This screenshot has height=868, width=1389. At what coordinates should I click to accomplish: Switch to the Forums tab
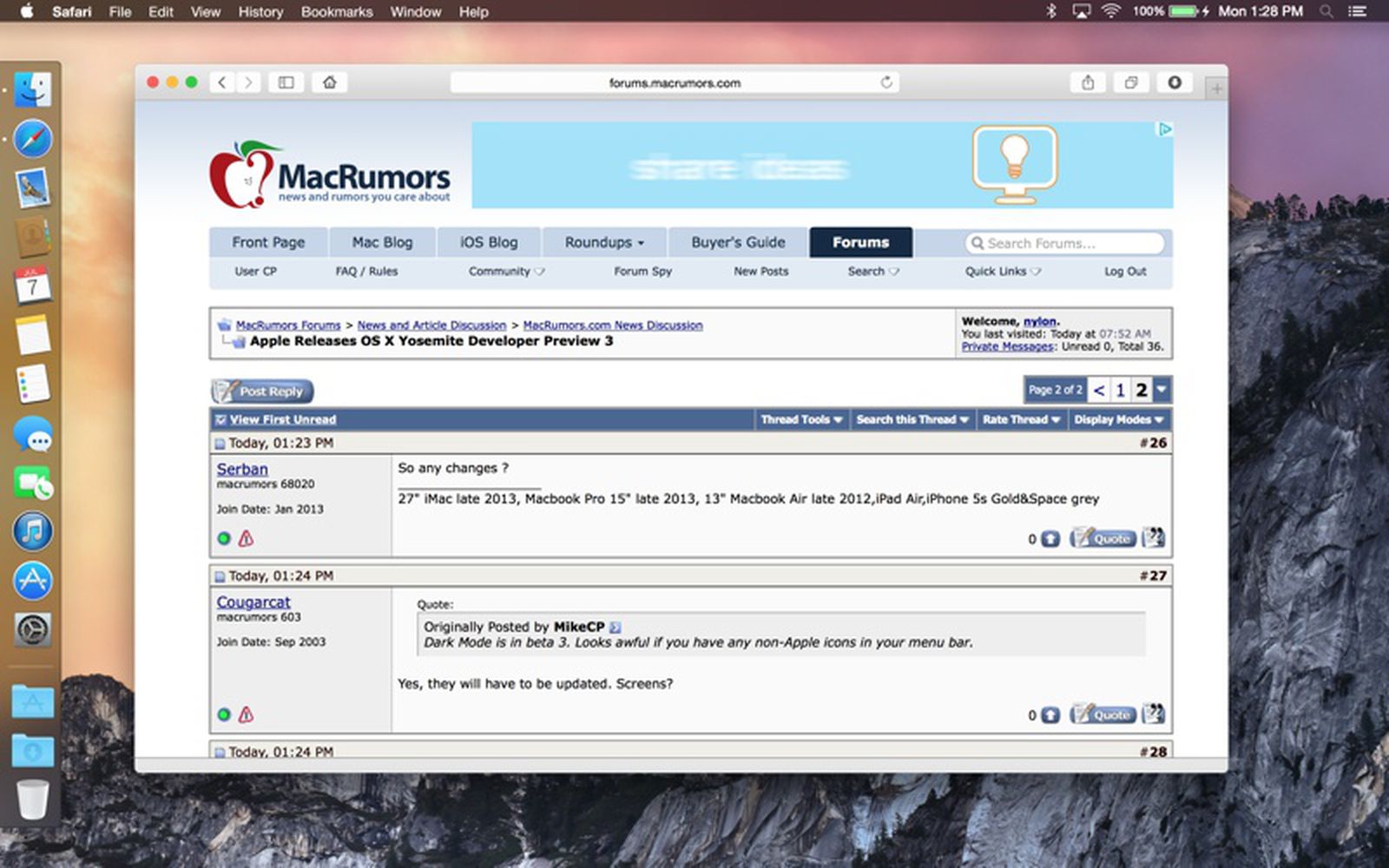pyautogui.click(x=860, y=242)
